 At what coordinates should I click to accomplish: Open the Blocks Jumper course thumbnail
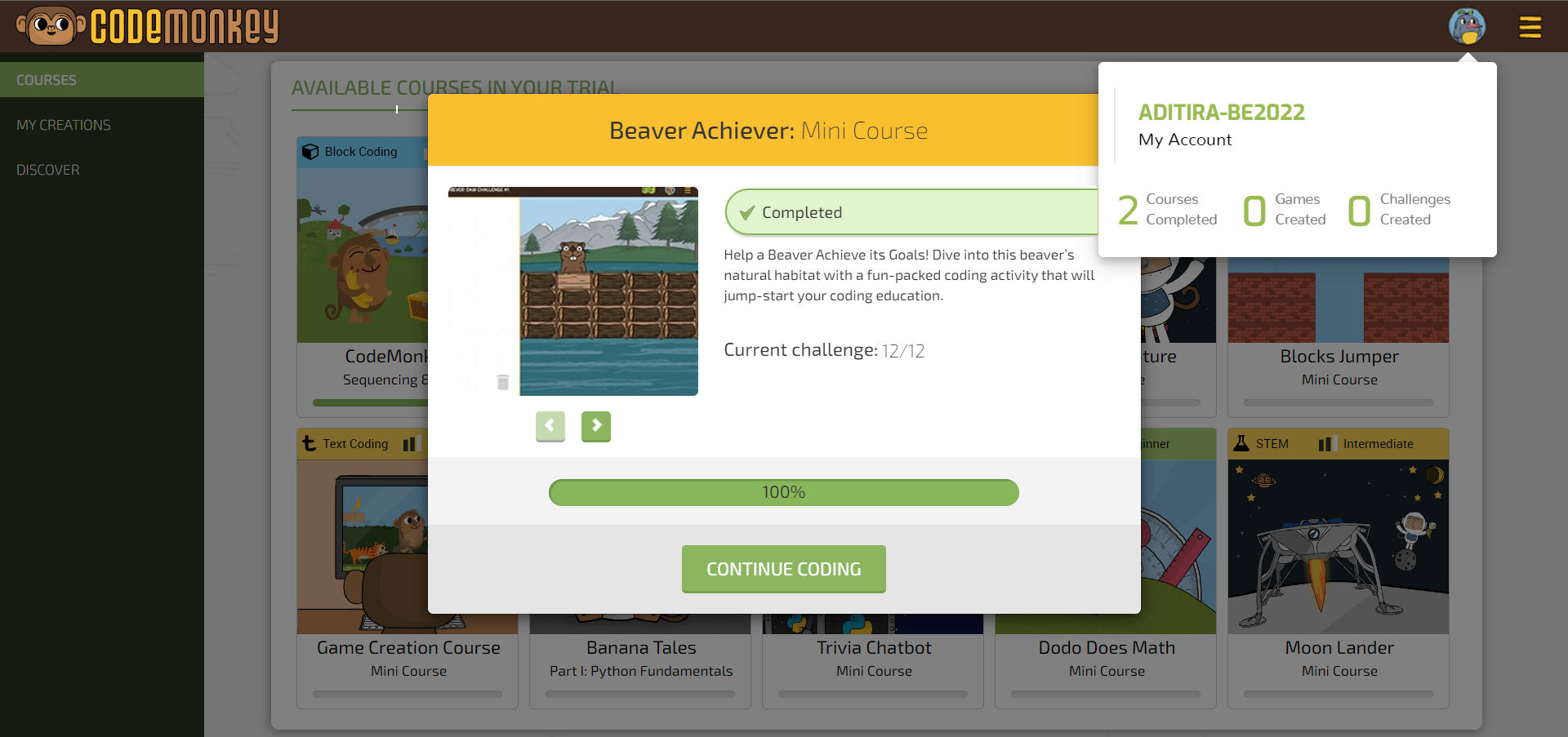1339,300
